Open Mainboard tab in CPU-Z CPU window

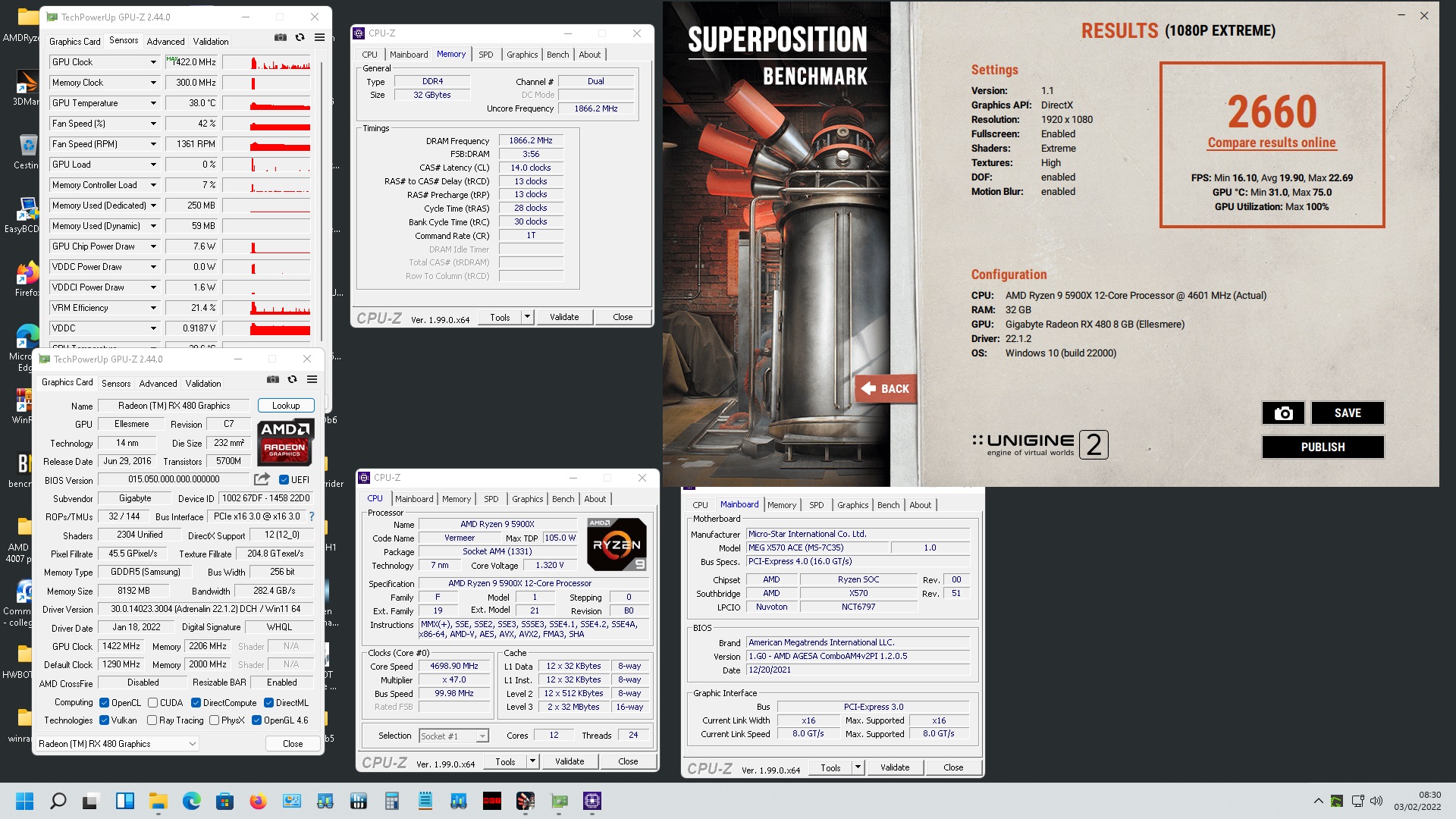tap(414, 499)
